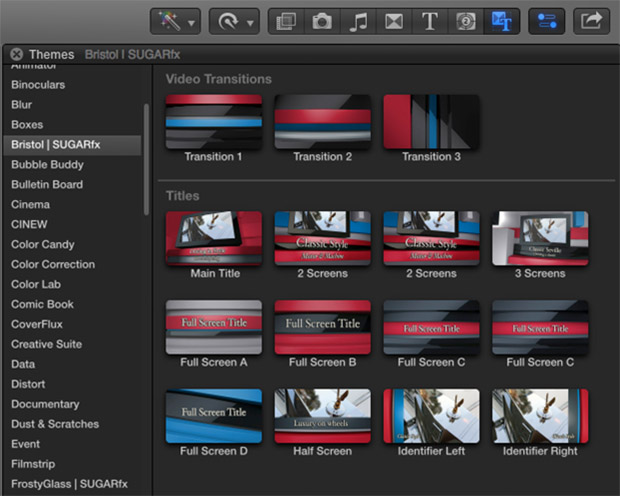Toggle the Themes browser icon
The width and height of the screenshot is (620, 496).
[501, 21]
